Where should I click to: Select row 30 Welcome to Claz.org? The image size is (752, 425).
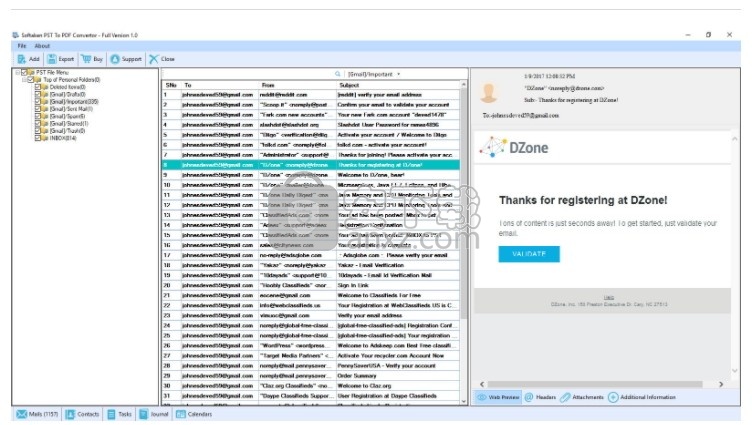click(311, 386)
